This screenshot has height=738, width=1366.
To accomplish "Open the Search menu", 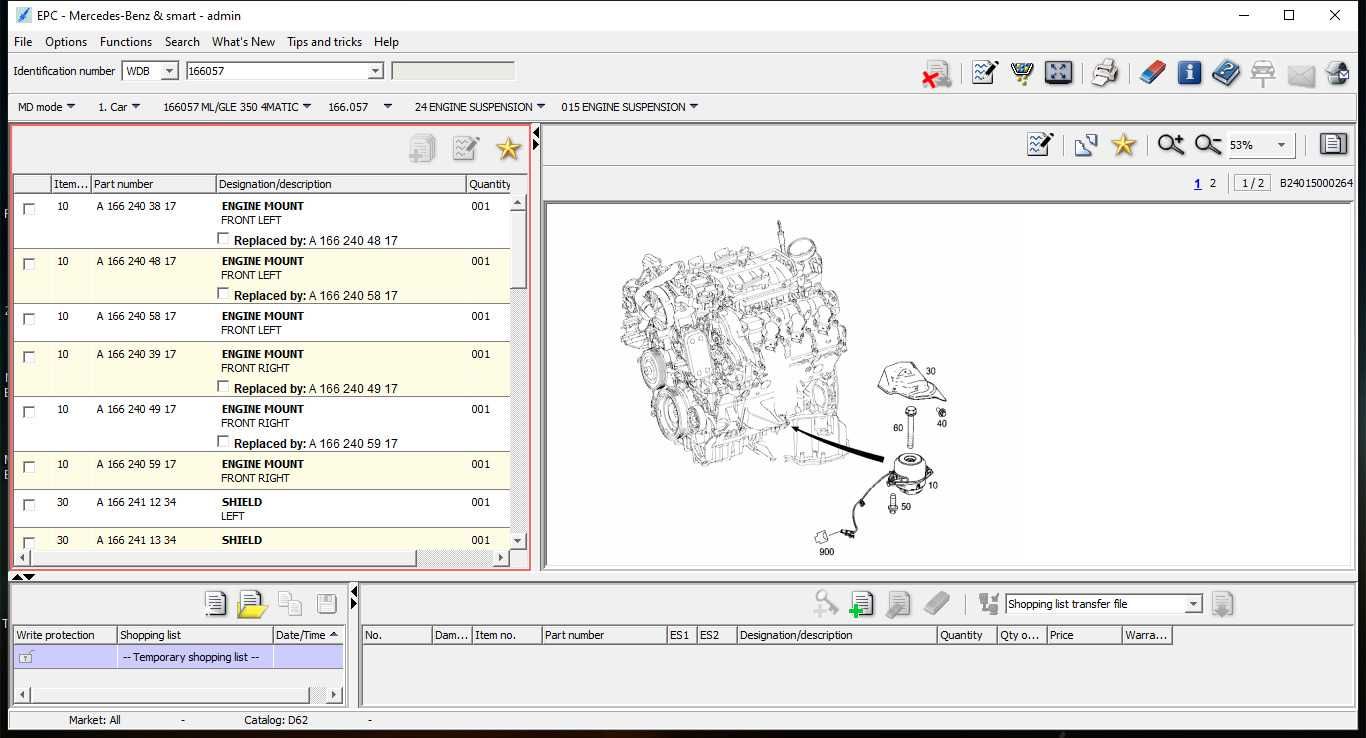I will click(182, 42).
